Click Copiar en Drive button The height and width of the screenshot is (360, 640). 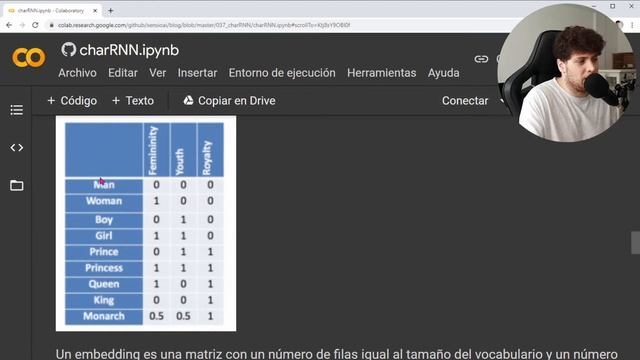[229, 100]
